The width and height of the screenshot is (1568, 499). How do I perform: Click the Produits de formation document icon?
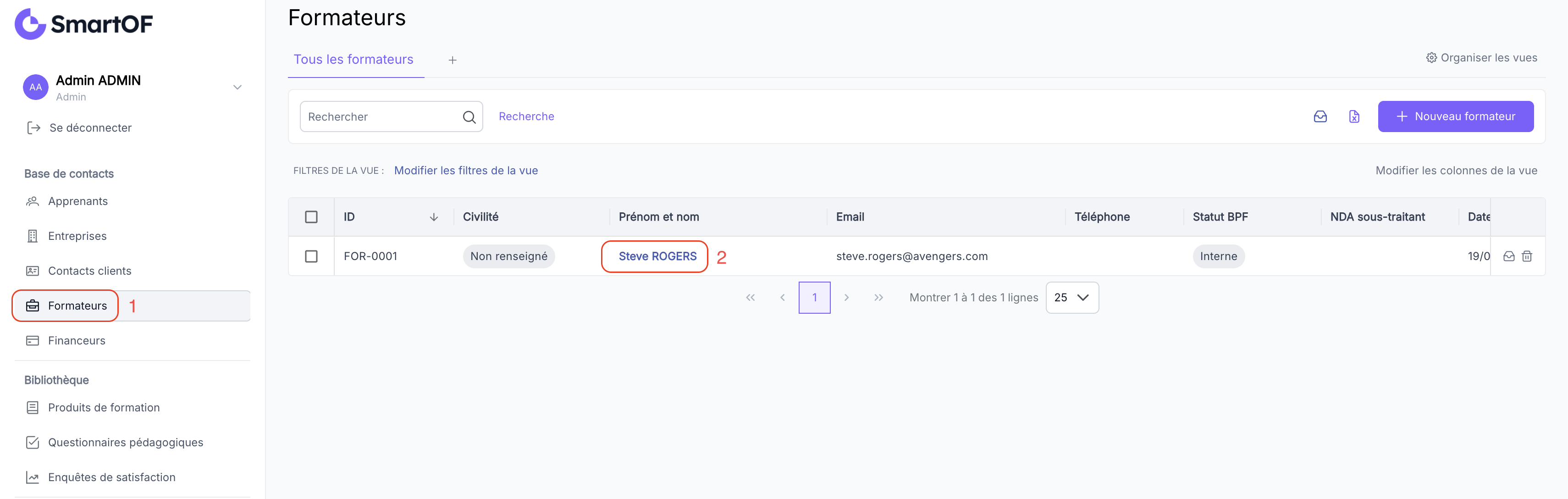tap(32, 408)
